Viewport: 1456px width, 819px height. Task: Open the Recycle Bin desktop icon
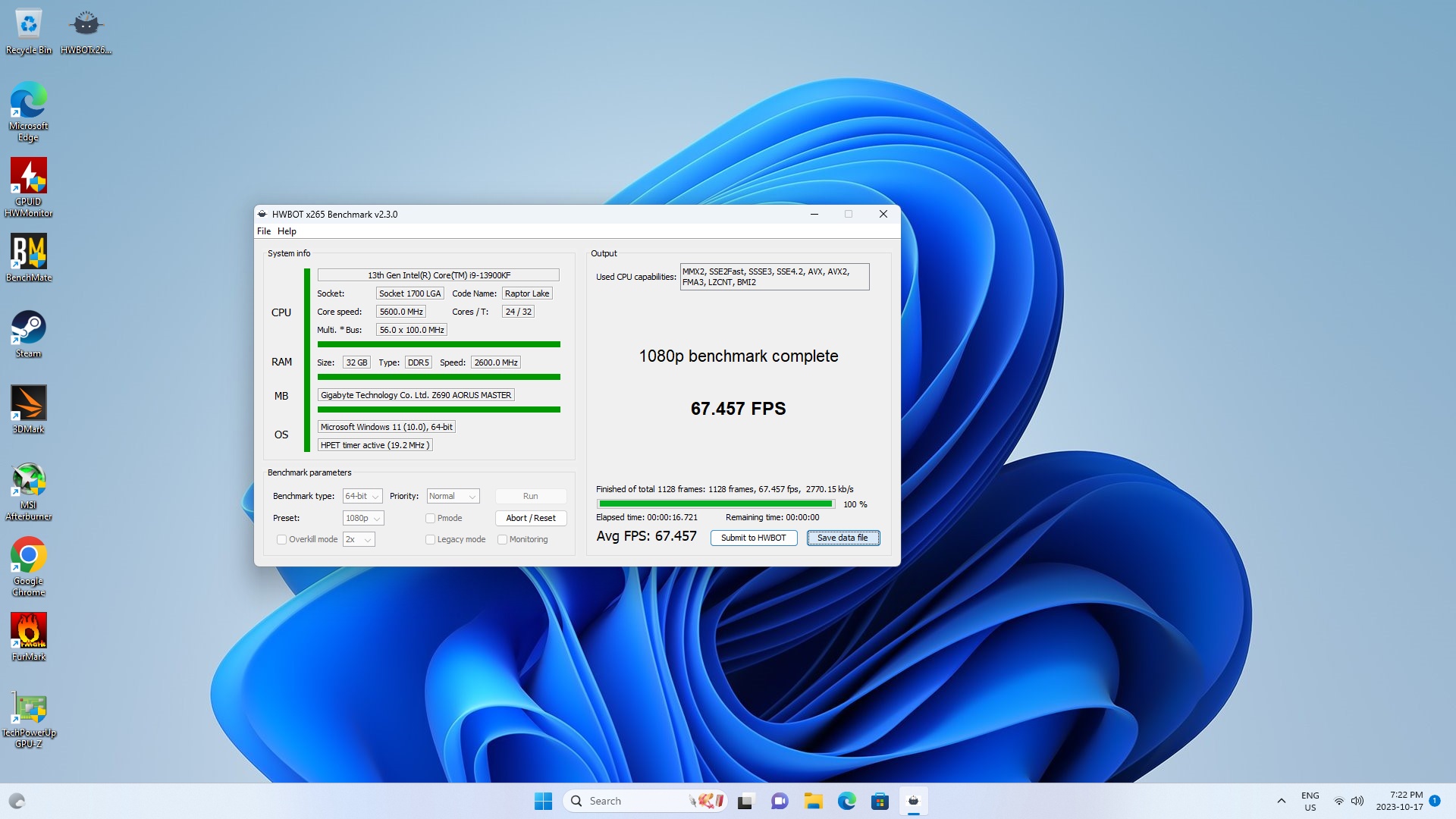click(28, 31)
